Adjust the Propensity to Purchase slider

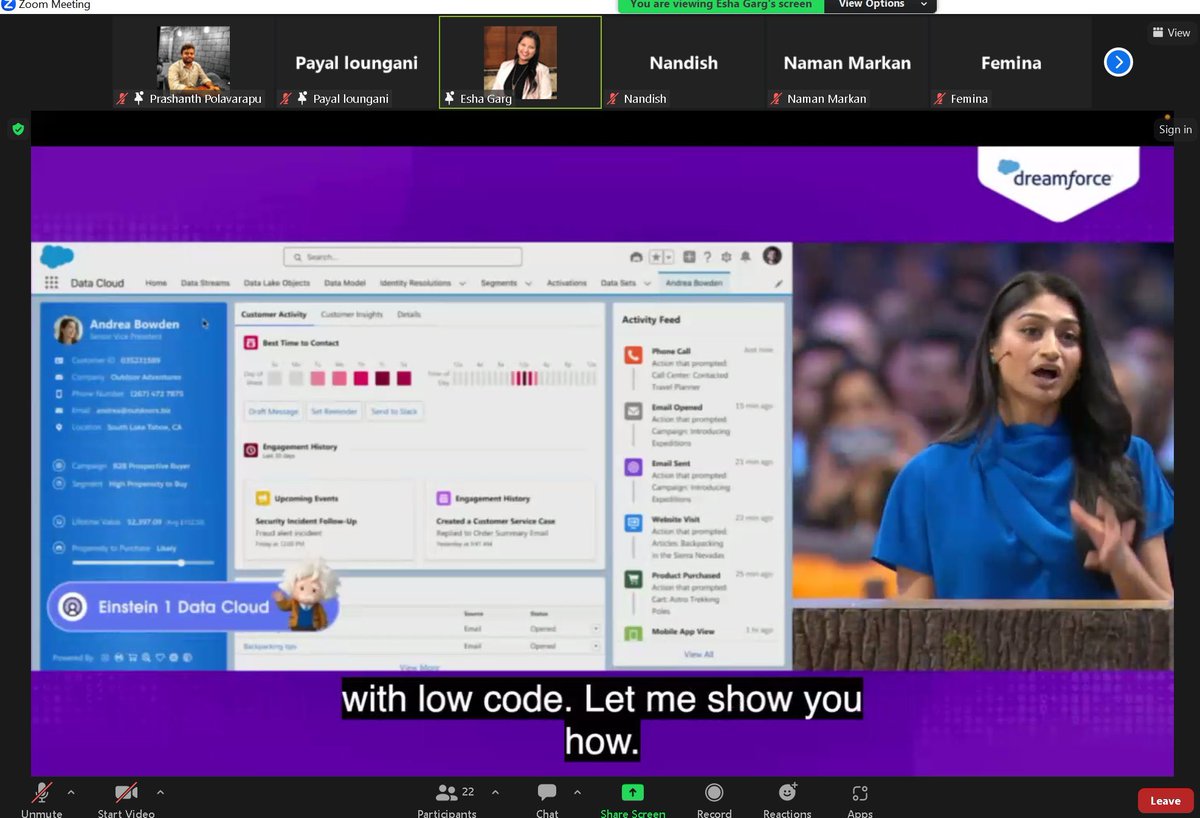click(x=181, y=563)
